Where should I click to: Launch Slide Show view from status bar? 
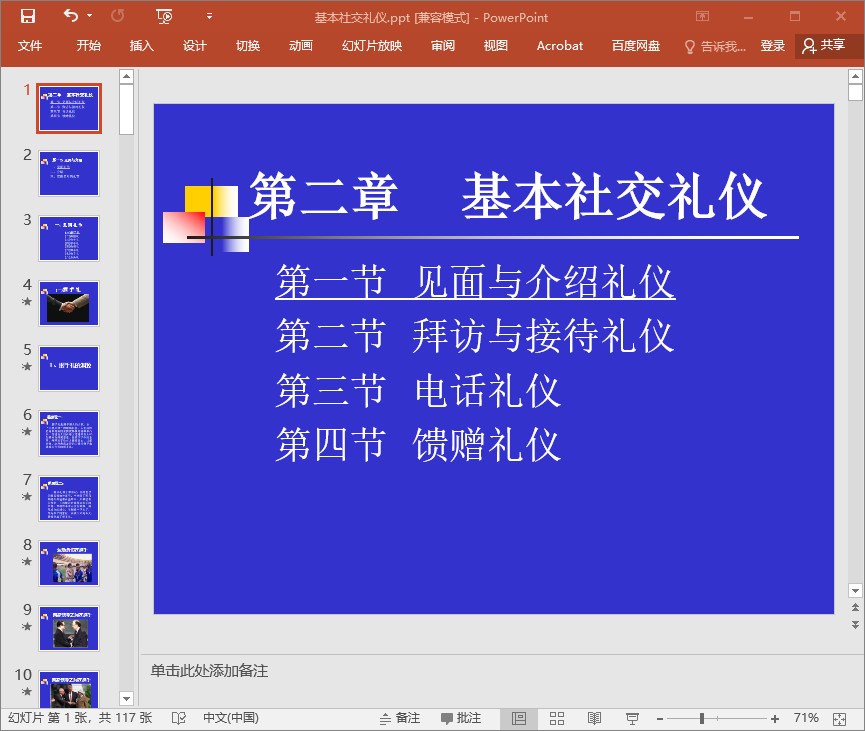coord(632,718)
